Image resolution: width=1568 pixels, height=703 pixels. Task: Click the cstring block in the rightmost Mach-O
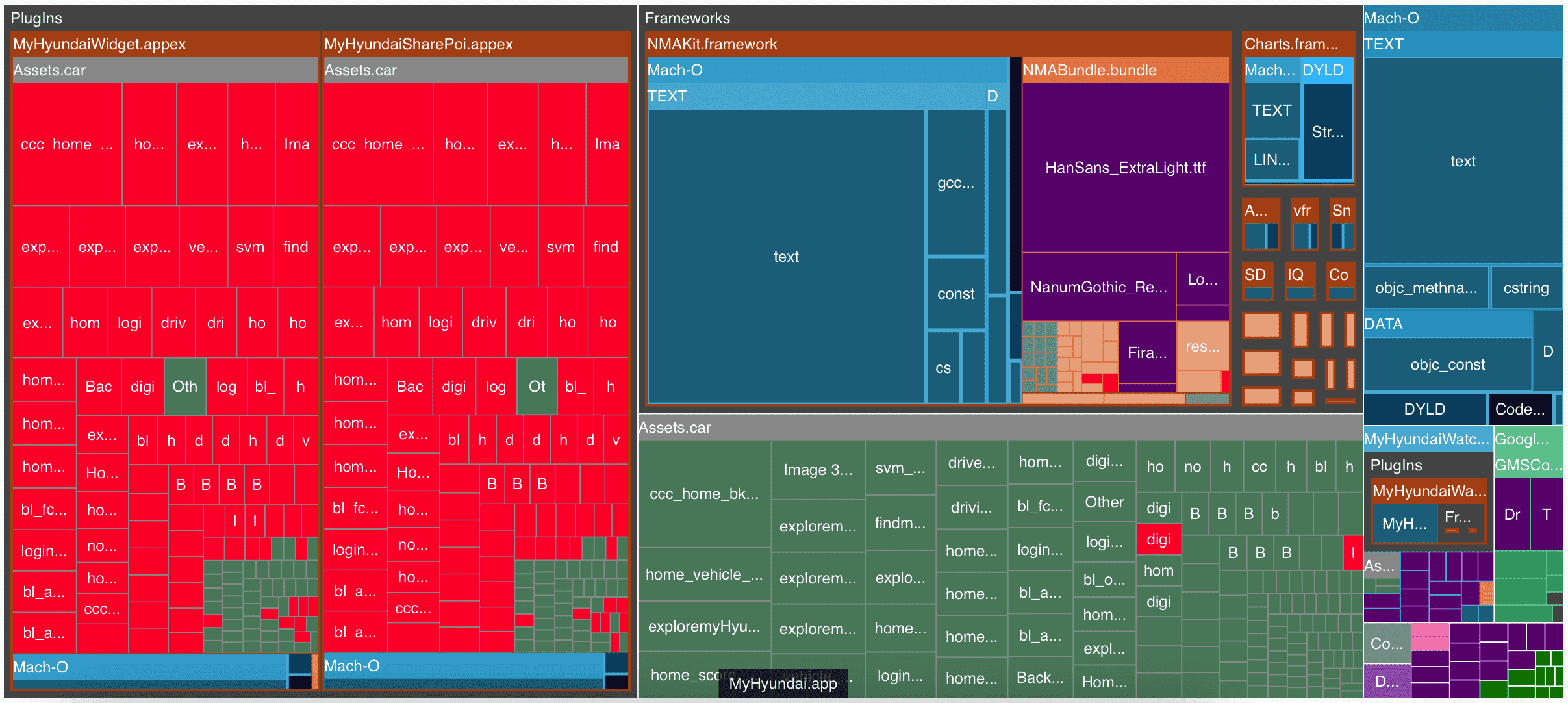[x=1525, y=287]
